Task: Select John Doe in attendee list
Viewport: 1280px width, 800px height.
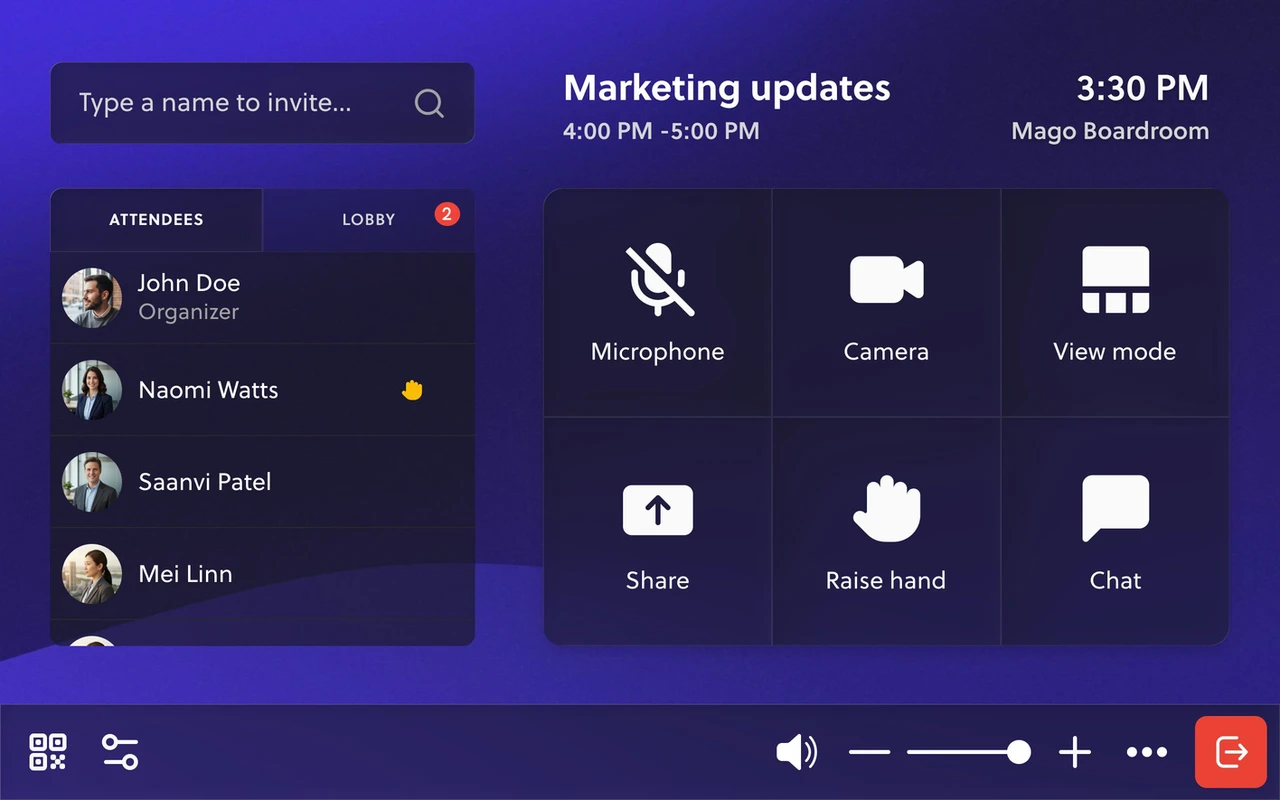Action: click(262, 297)
